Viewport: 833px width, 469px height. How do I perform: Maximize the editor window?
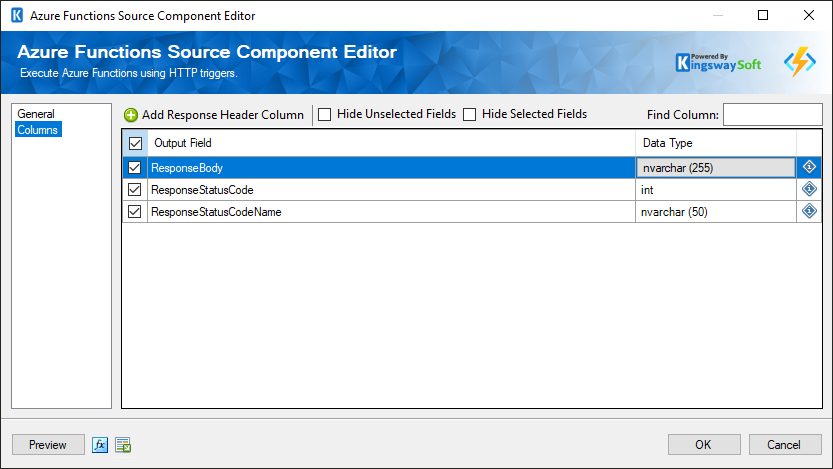[763, 15]
